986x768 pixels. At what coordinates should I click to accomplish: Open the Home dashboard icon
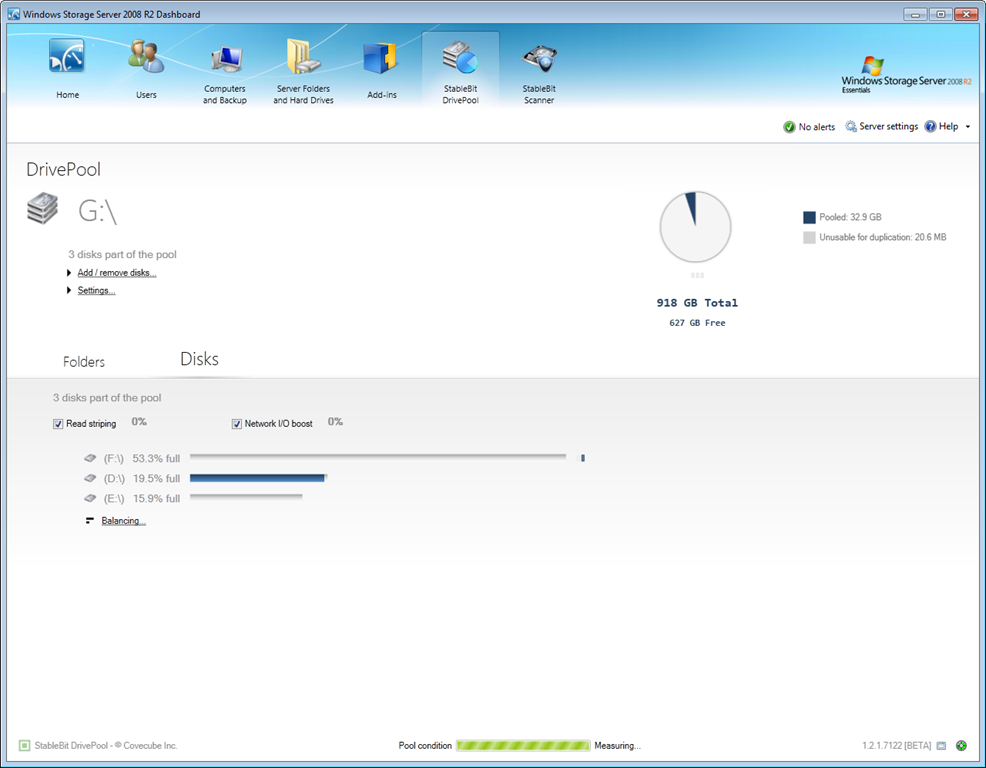pos(67,56)
